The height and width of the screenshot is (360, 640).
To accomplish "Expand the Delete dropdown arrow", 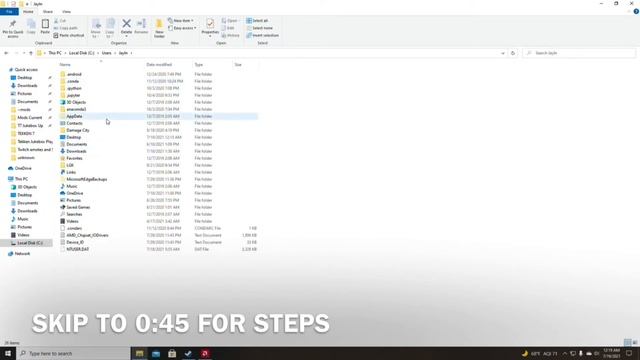I will point(127,36).
